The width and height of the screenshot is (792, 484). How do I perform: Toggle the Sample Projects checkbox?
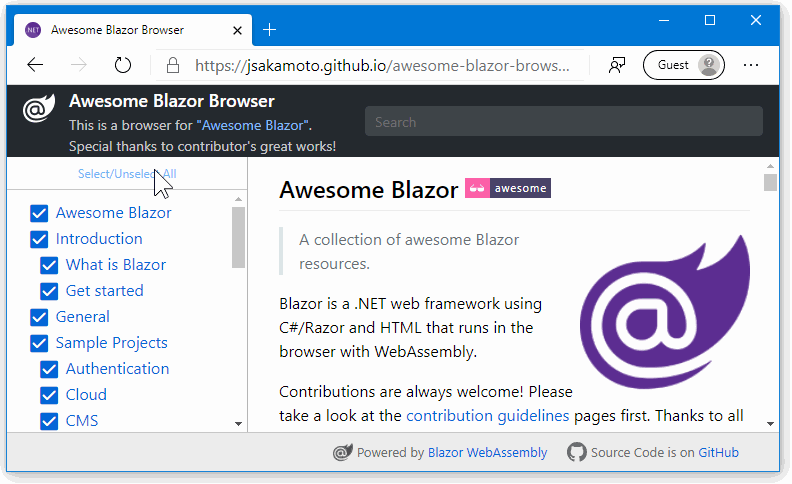39,343
